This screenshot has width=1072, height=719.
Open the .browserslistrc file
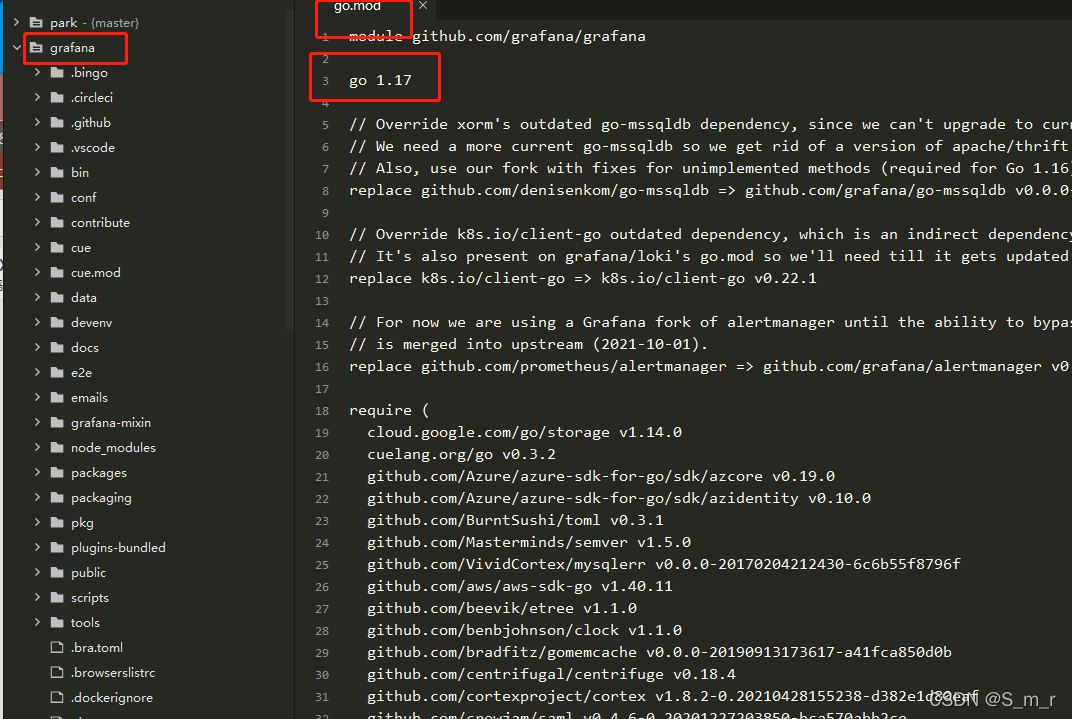(x=113, y=673)
